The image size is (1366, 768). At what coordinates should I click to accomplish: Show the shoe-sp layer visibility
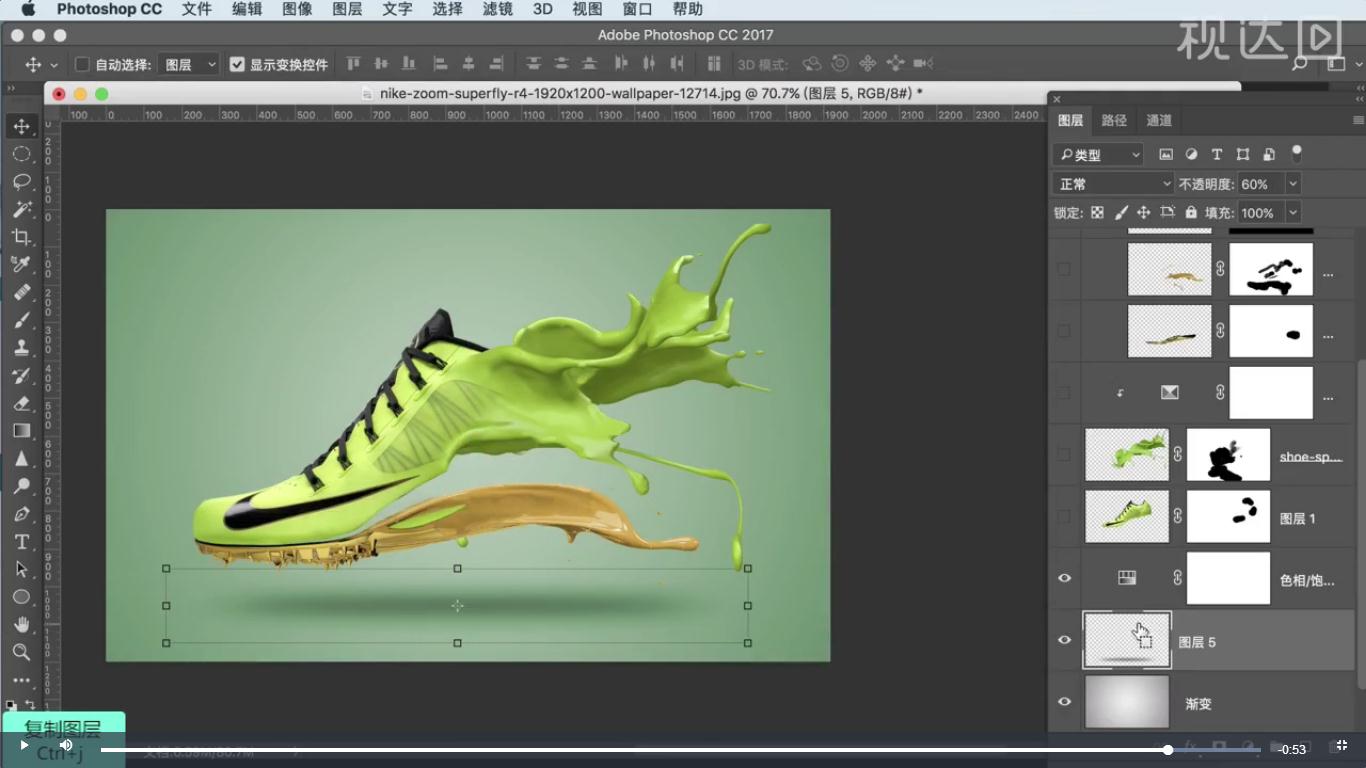pos(1064,455)
